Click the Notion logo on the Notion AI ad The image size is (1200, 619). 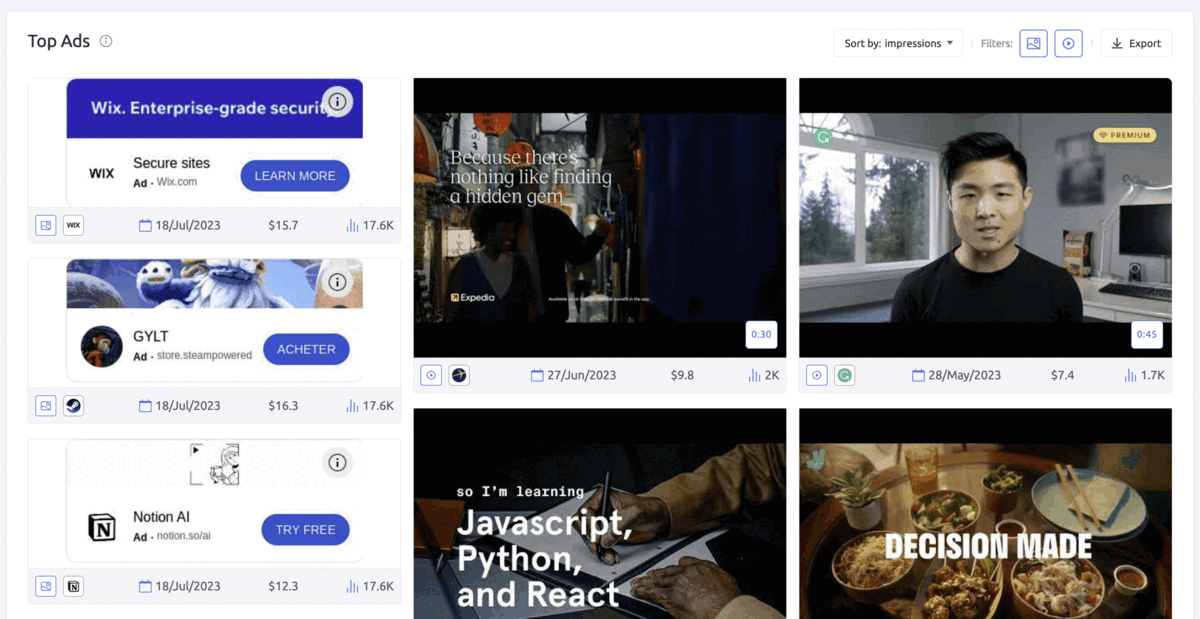point(73,586)
